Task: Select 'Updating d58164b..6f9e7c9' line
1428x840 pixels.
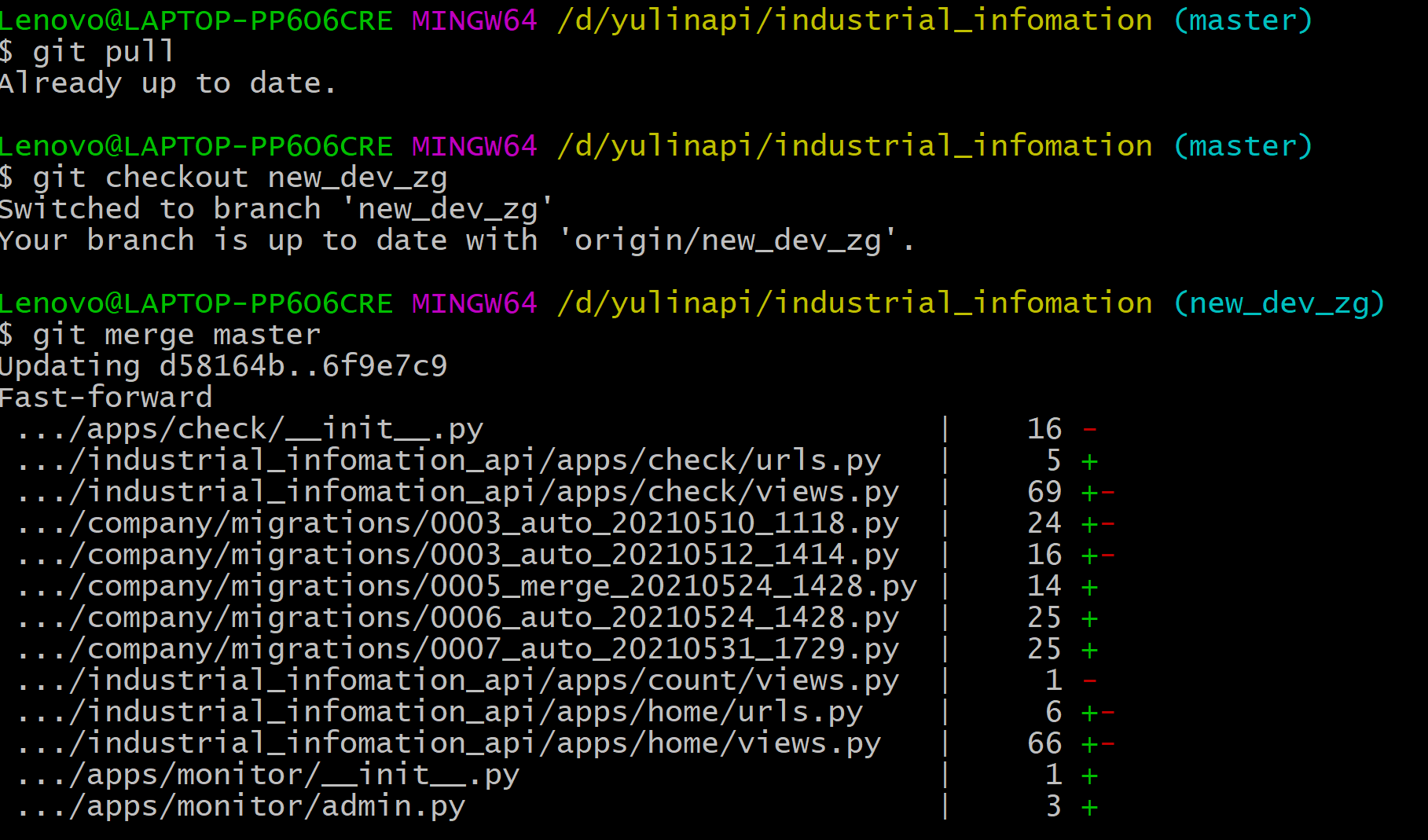Action: click(x=223, y=366)
